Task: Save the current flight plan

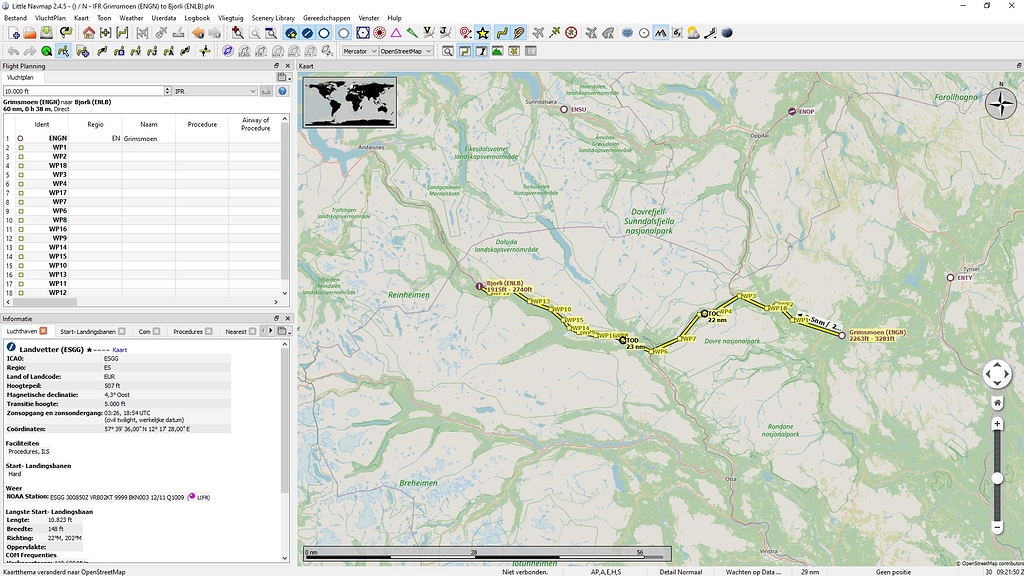Action: click(44, 33)
